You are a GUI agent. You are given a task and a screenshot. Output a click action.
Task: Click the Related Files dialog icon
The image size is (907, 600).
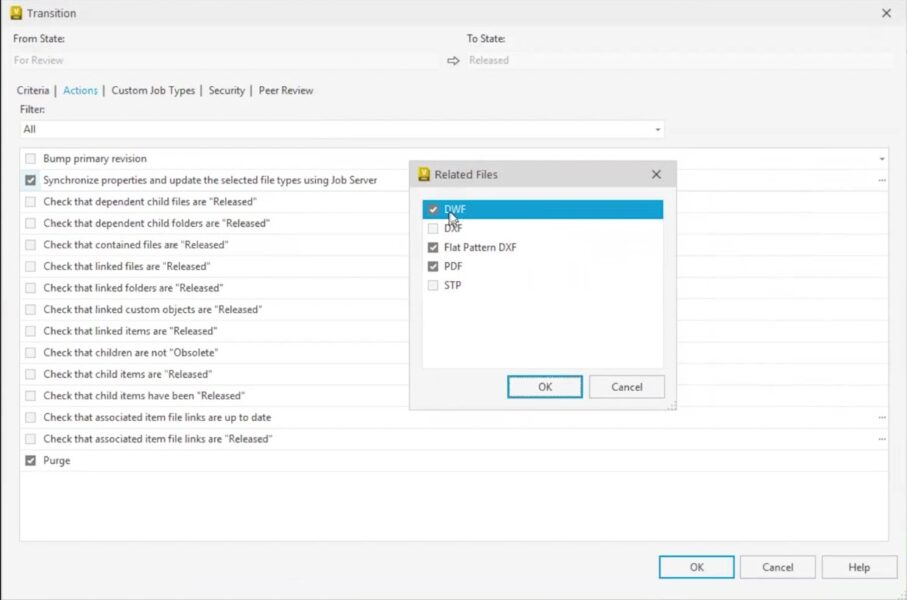pyautogui.click(x=421, y=173)
